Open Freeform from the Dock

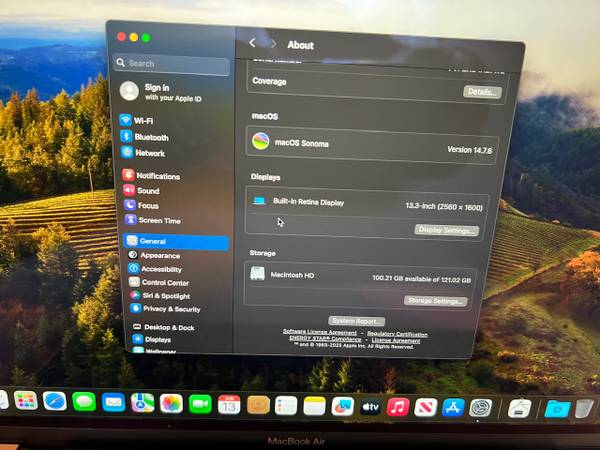342,406
